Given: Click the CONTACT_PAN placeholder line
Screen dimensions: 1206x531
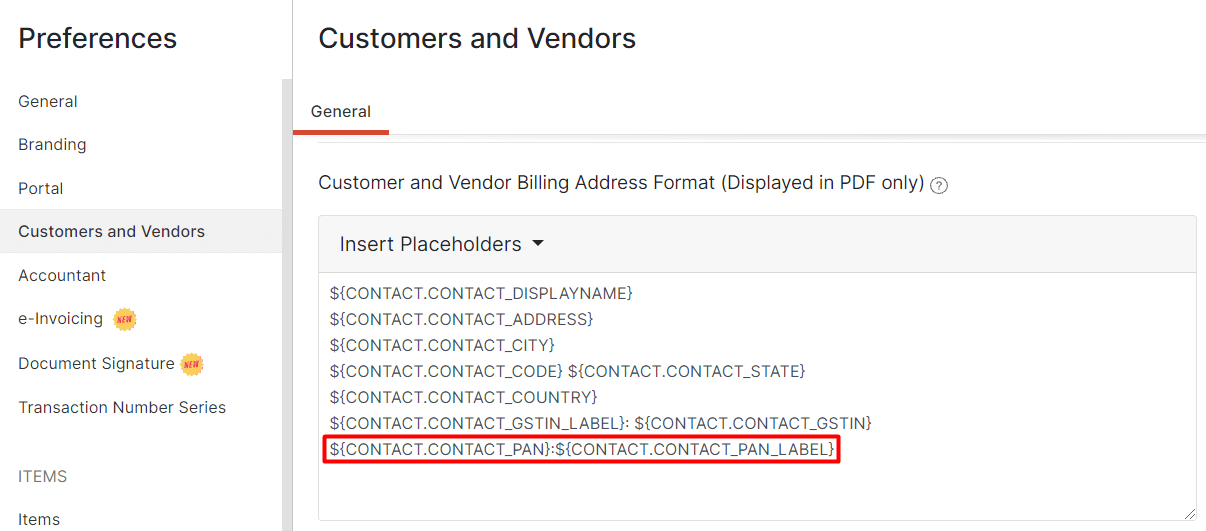Looking at the screenshot, I should [x=581, y=450].
